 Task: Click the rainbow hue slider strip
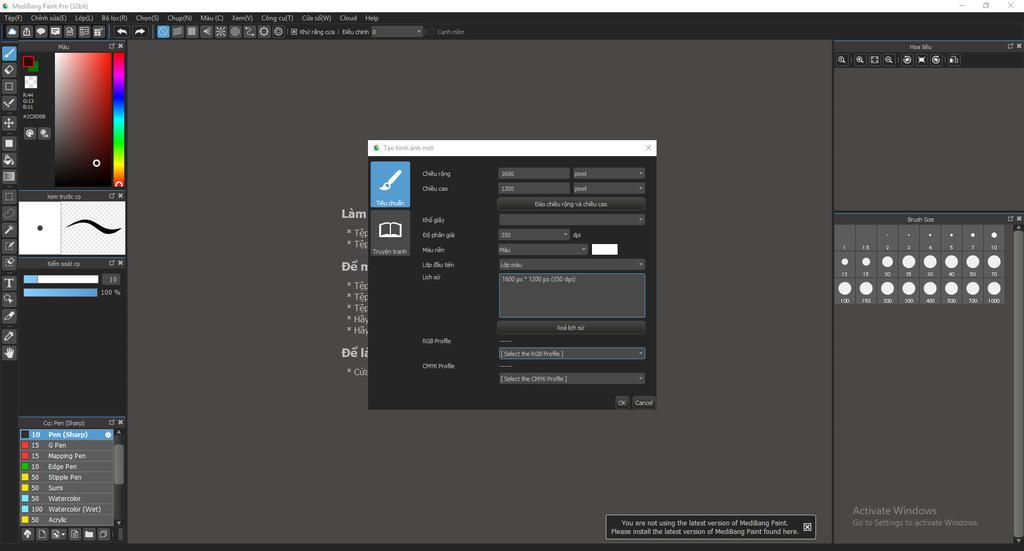pyautogui.click(x=119, y=119)
